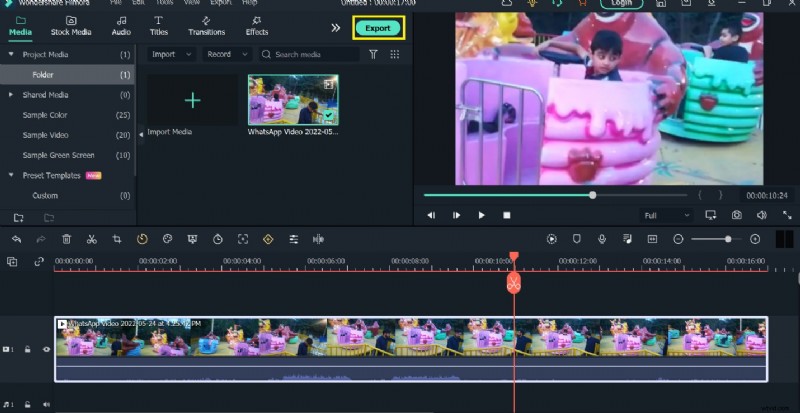The image size is (800, 413).
Task: Click the Import Media plus tile
Action: [192, 100]
